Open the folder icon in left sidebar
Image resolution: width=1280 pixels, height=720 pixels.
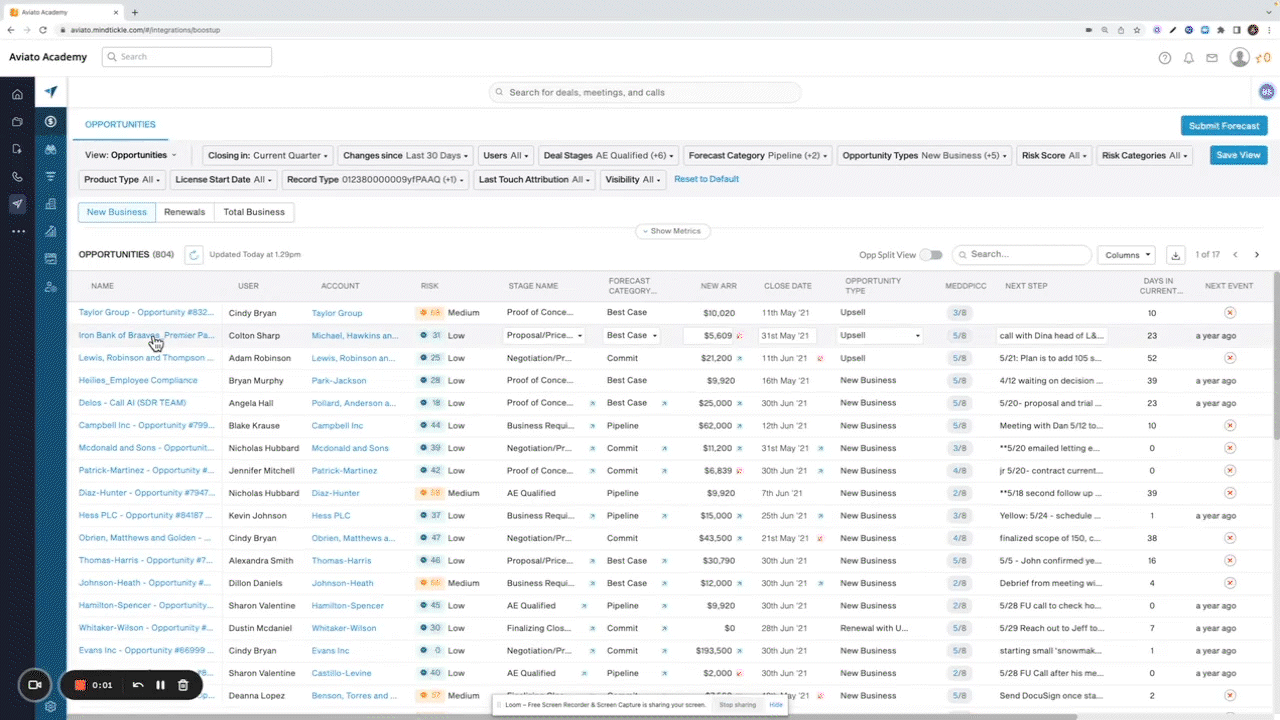point(17,122)
